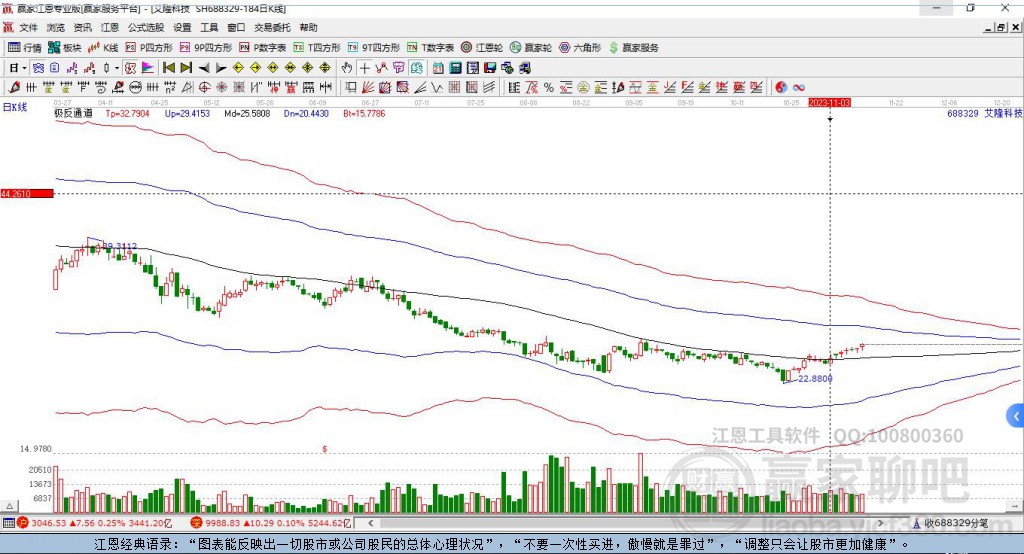Click the 688329 艾隆科技 stock label
This screenshot has height=554, width=1024.
click(x=985, y=113)
